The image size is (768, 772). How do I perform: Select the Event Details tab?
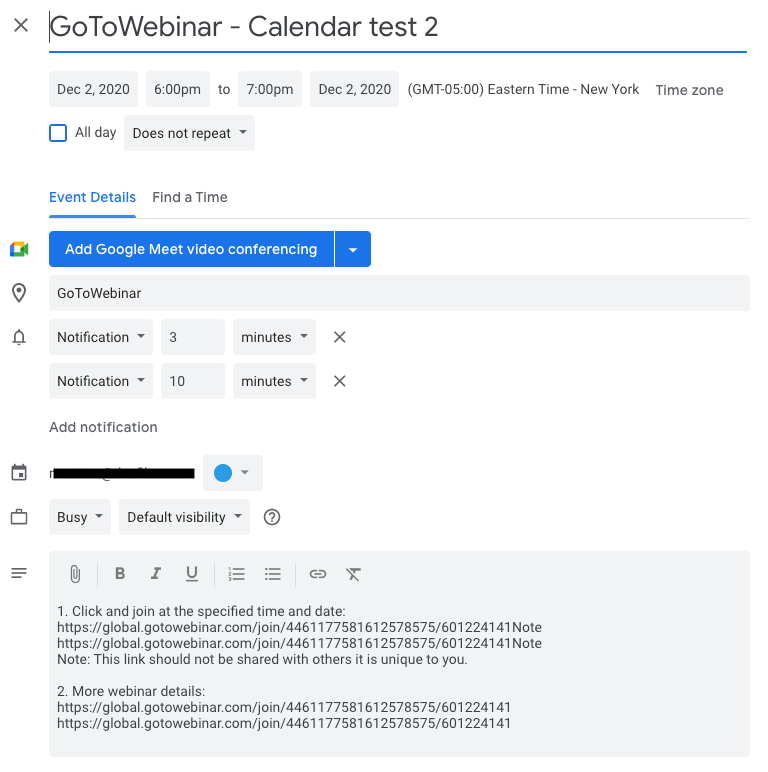click(92, 197)
